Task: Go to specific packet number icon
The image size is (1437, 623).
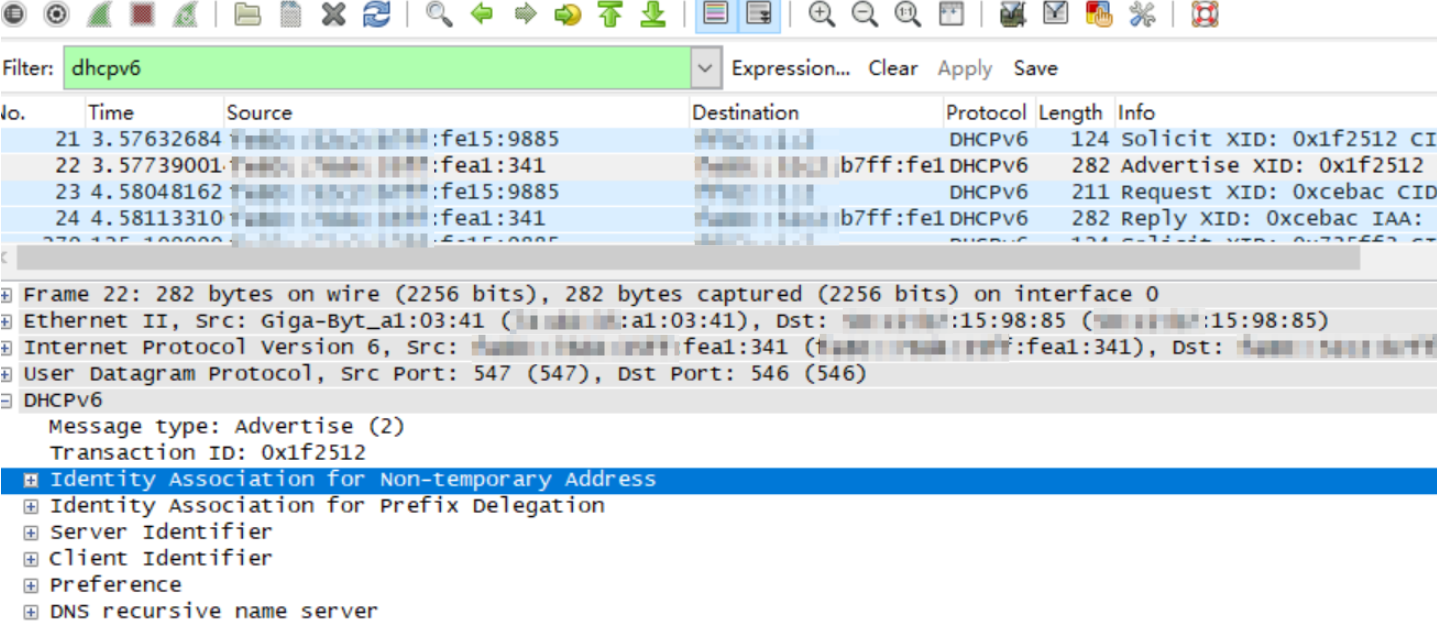Action: (x=568, y=14)
